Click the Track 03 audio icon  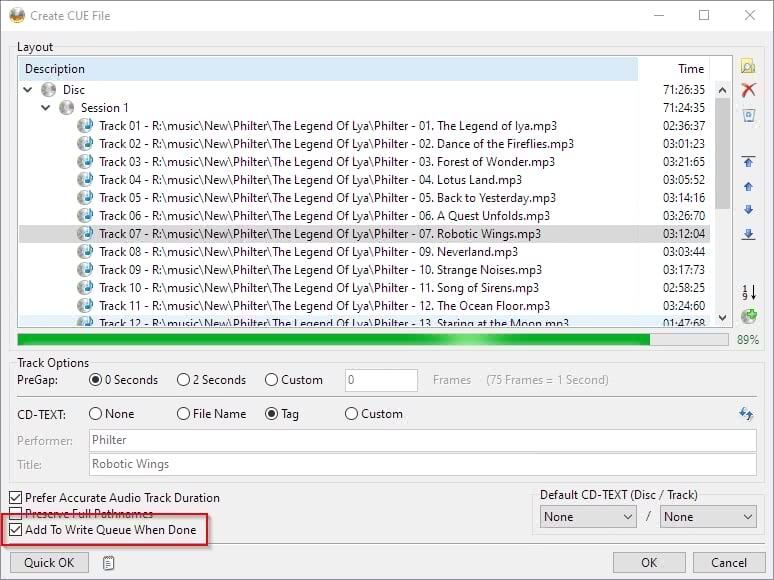[x=85, y=162]
